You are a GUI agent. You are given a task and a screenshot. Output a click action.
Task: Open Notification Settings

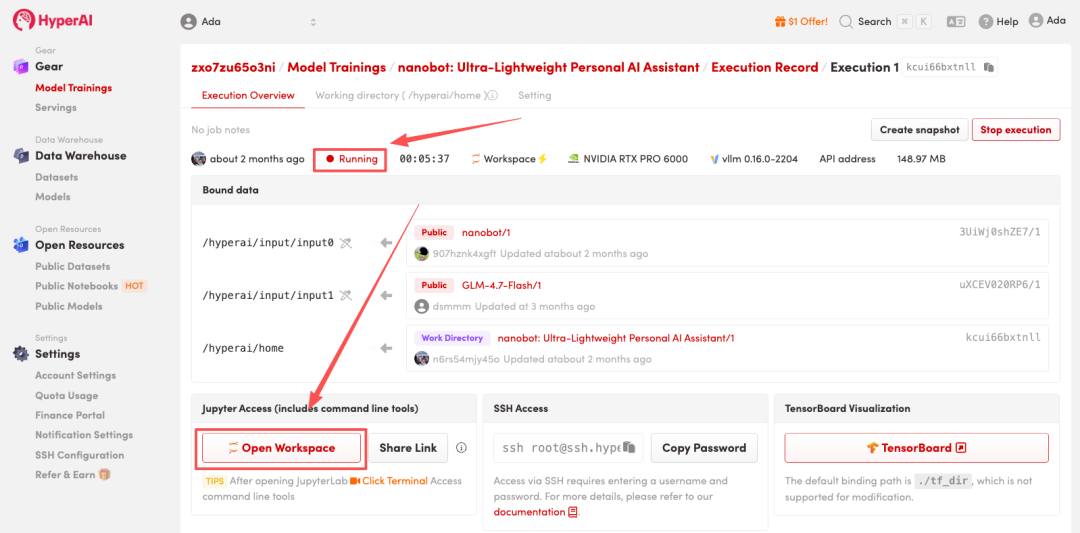click(84, 435)
